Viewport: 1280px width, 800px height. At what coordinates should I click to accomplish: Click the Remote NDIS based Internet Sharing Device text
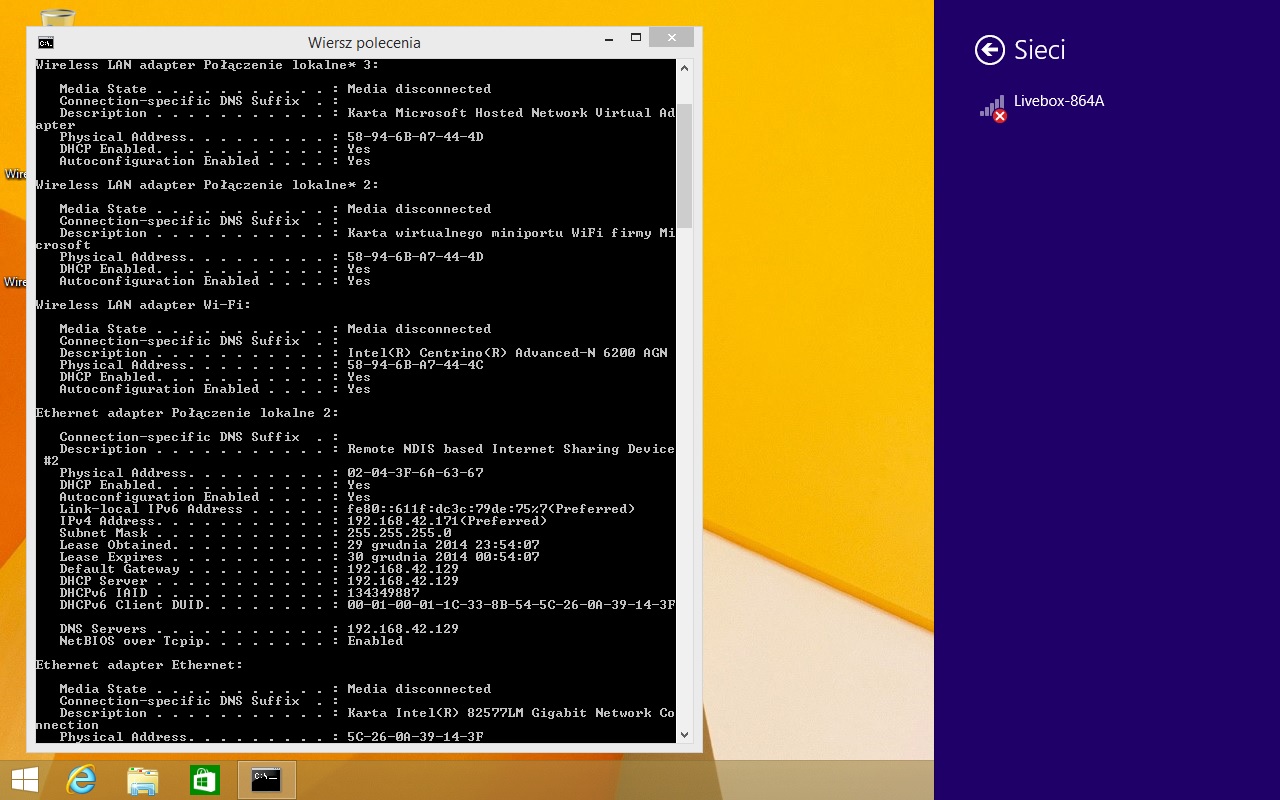click(511, 449)
